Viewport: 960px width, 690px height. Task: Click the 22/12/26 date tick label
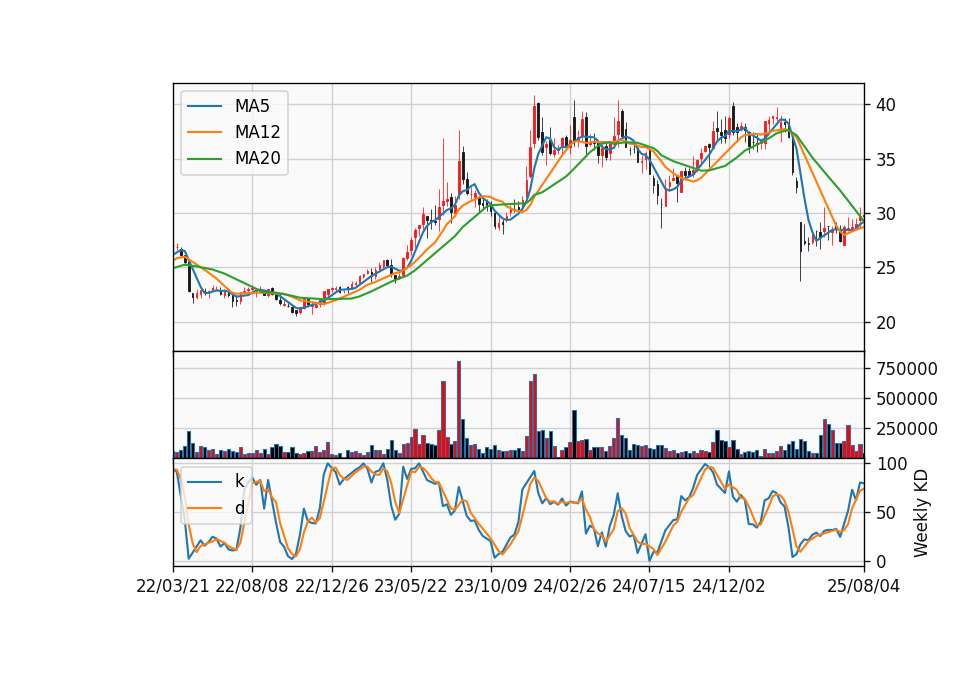click(332, 587)
